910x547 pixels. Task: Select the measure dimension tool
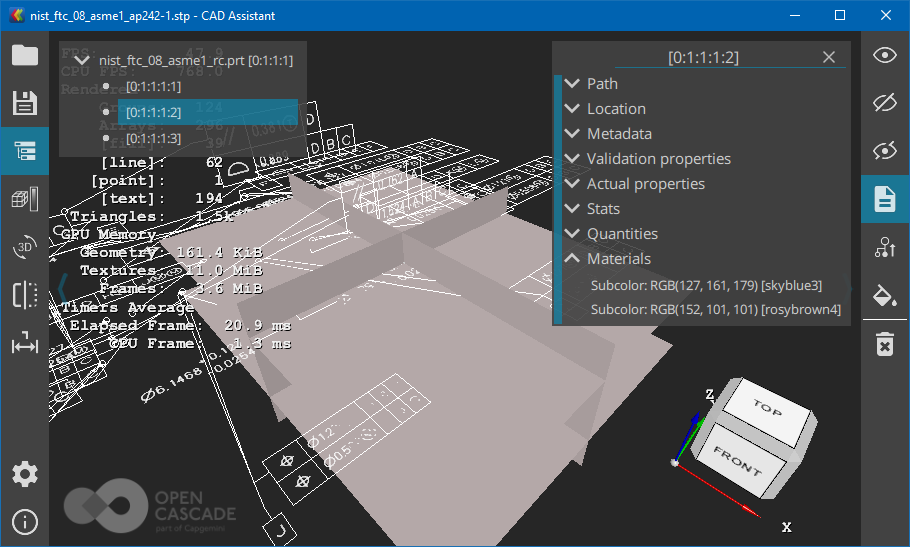(24, 345)
